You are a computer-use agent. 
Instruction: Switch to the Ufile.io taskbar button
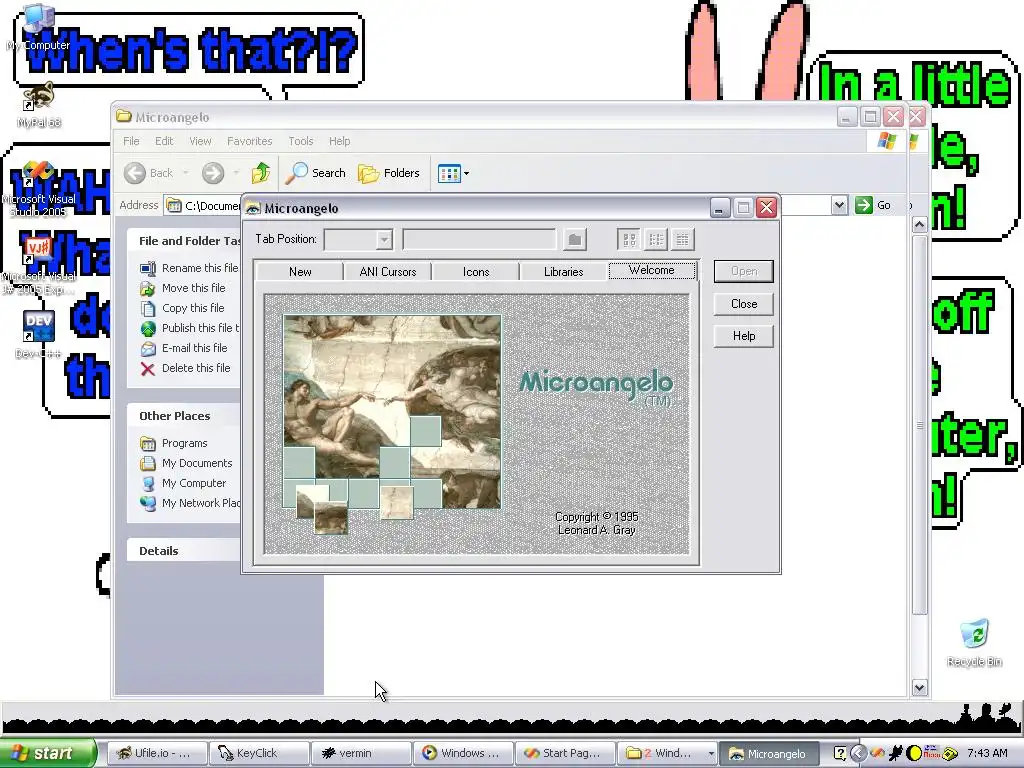(157, 753)
